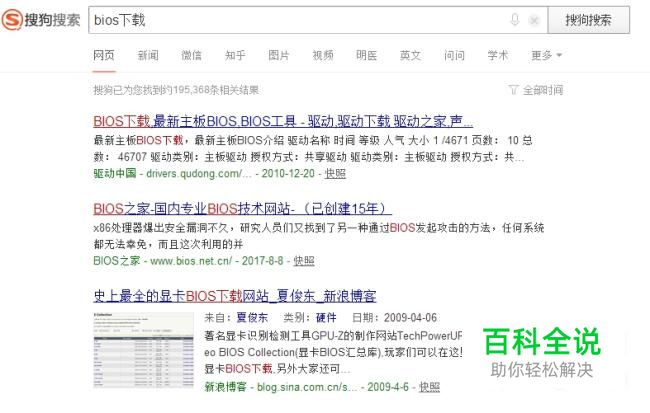Open result 史上最全的显卡BIOS下载网站
Viewport: 650px width, 413px height.
pos(235,296)
